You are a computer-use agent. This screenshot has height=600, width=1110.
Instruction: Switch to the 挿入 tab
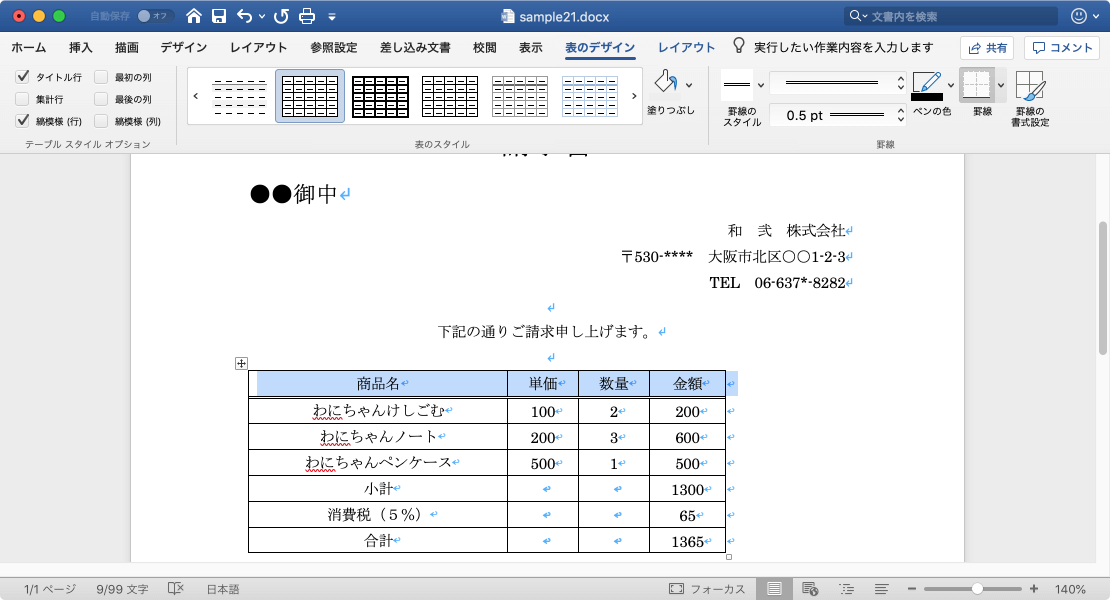tap(81, 47)
